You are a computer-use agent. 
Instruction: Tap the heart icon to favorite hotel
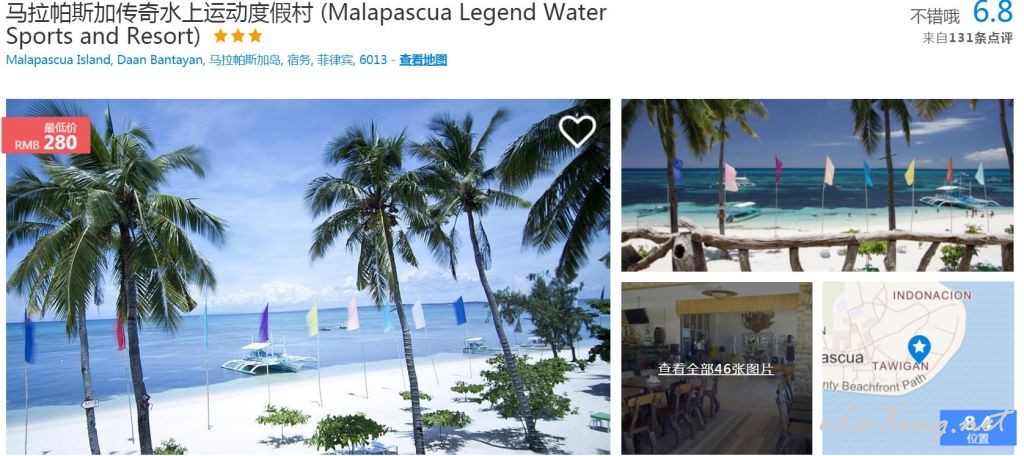(577, 131)
